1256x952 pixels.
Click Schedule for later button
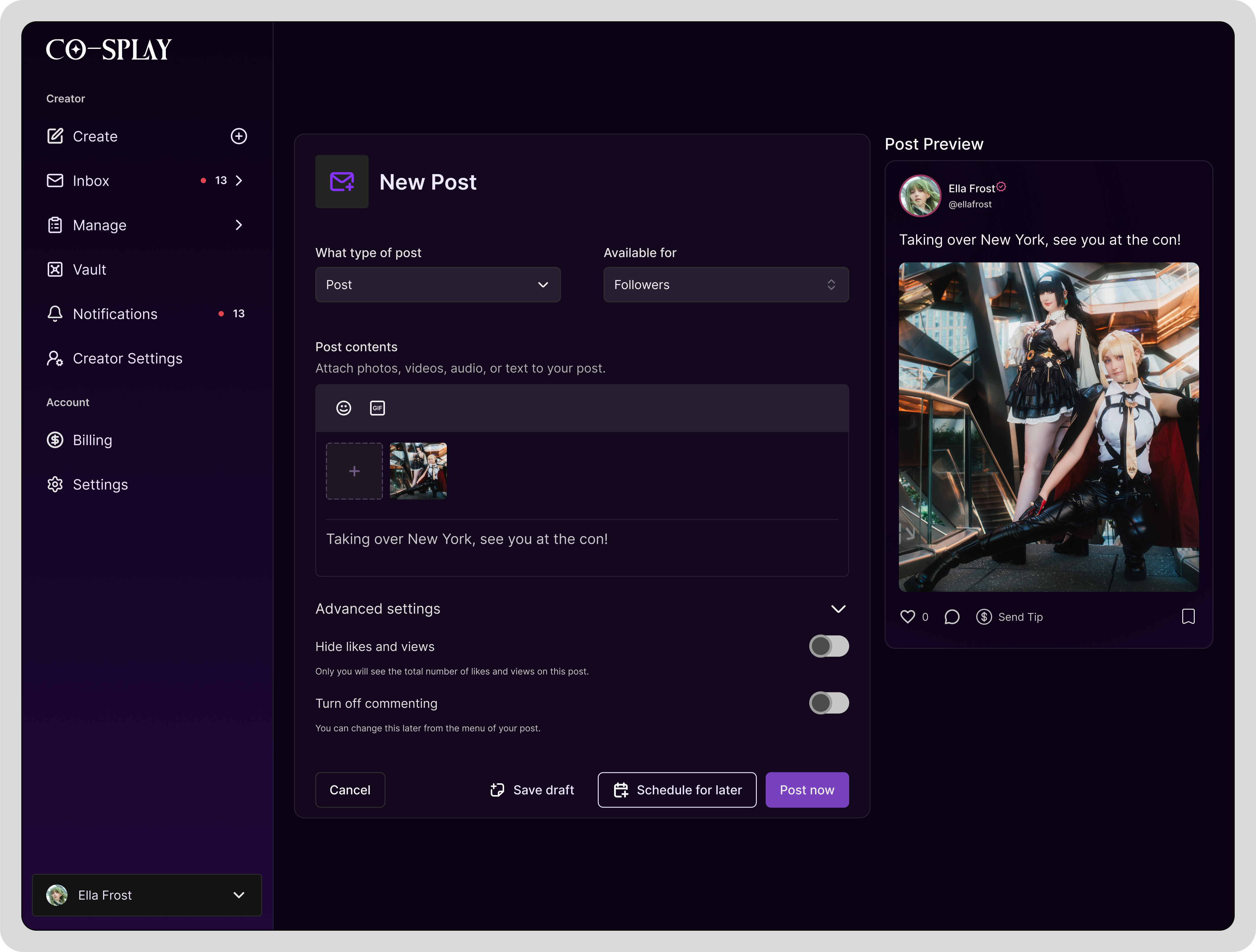click(x=677, y=790)
